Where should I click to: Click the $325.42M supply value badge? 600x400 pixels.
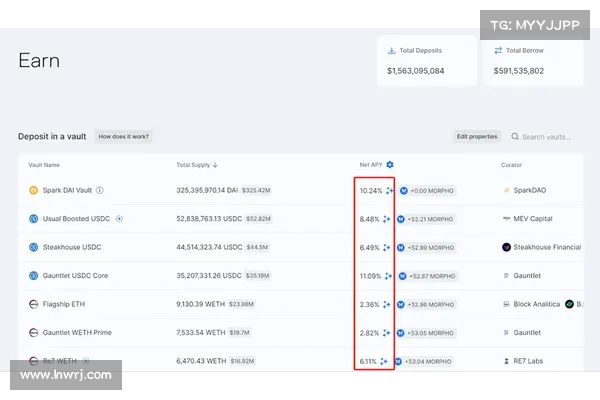click(256, 190)
